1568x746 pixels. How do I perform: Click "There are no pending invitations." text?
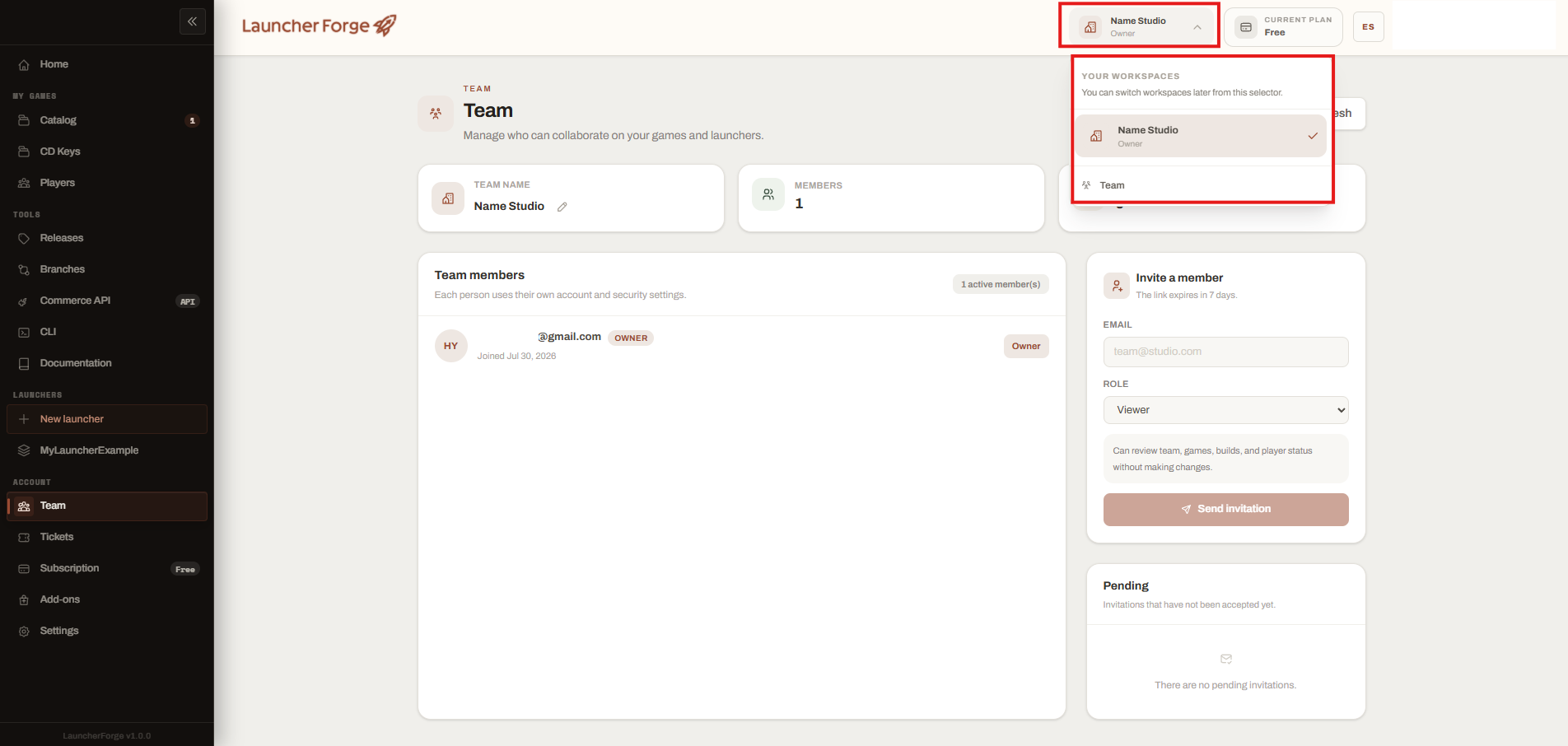point(1225,685)
